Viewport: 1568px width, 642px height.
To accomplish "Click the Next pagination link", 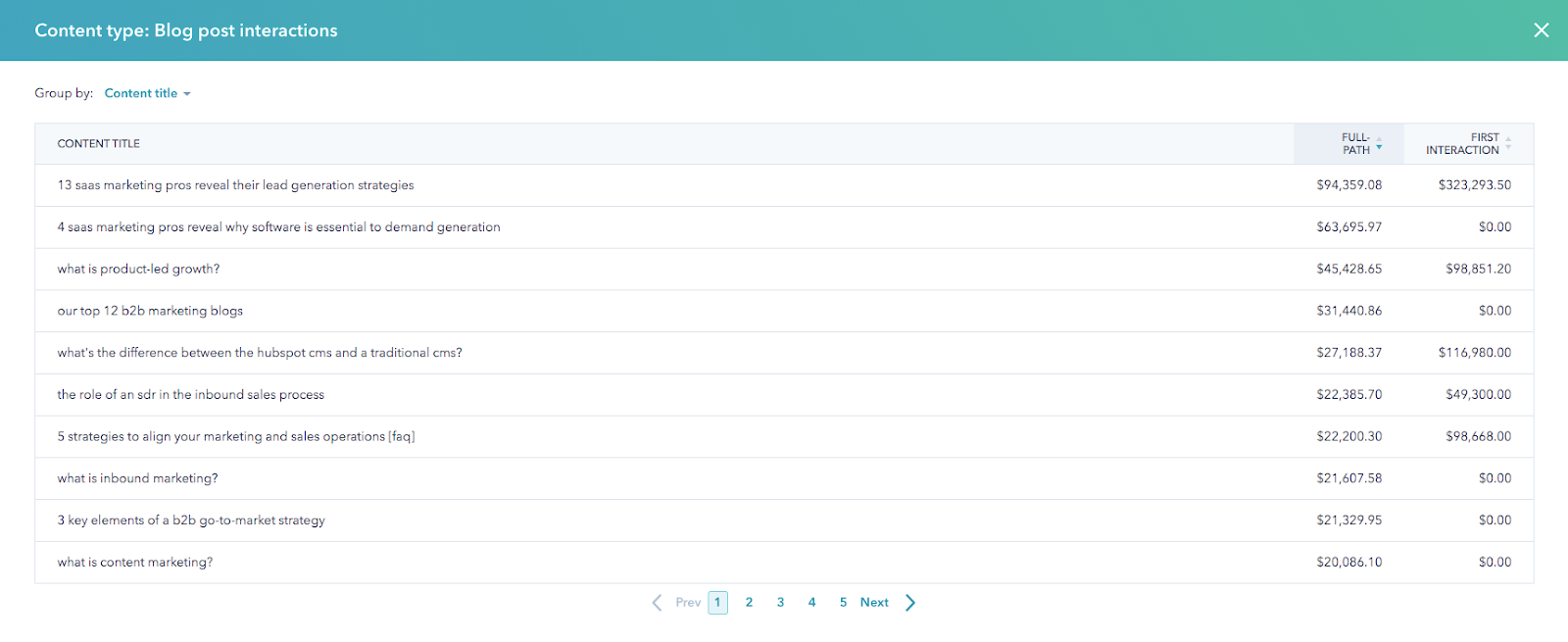I will tap(874, 603).
